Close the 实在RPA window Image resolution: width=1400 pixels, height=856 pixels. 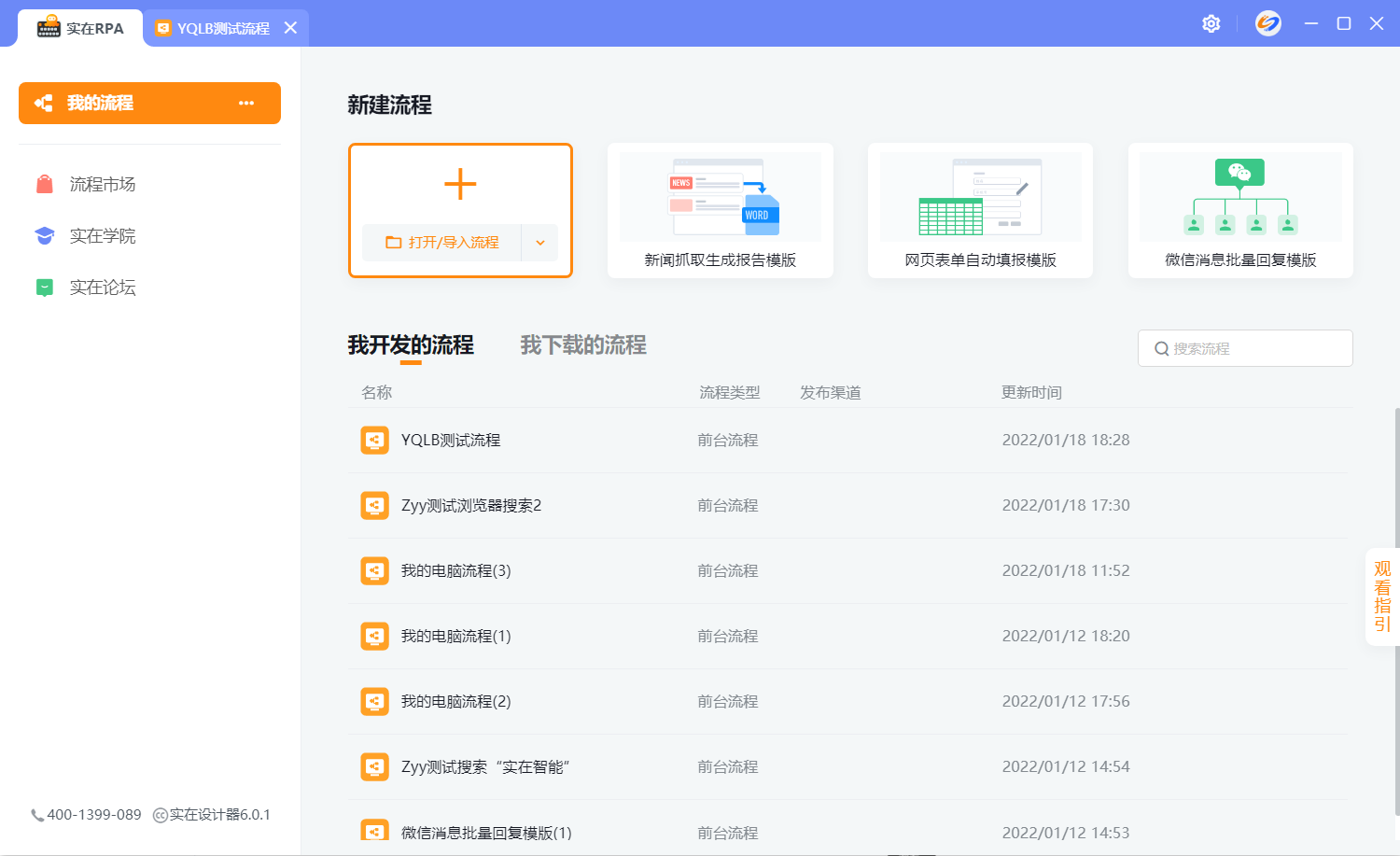1377,23
